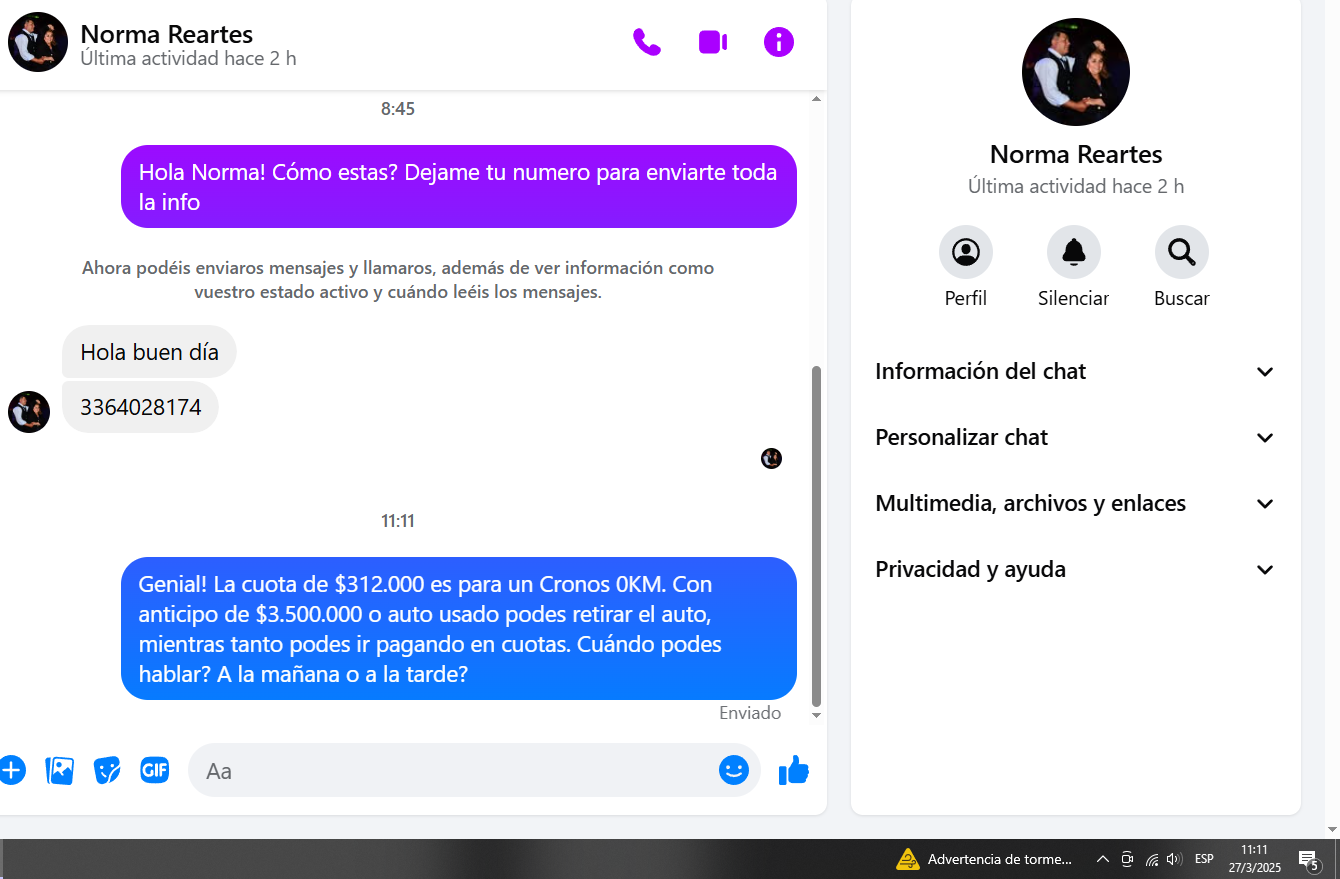Click the chat scrollbar thumb
This screenshot has height=879, width=1340.
[816, 536]
